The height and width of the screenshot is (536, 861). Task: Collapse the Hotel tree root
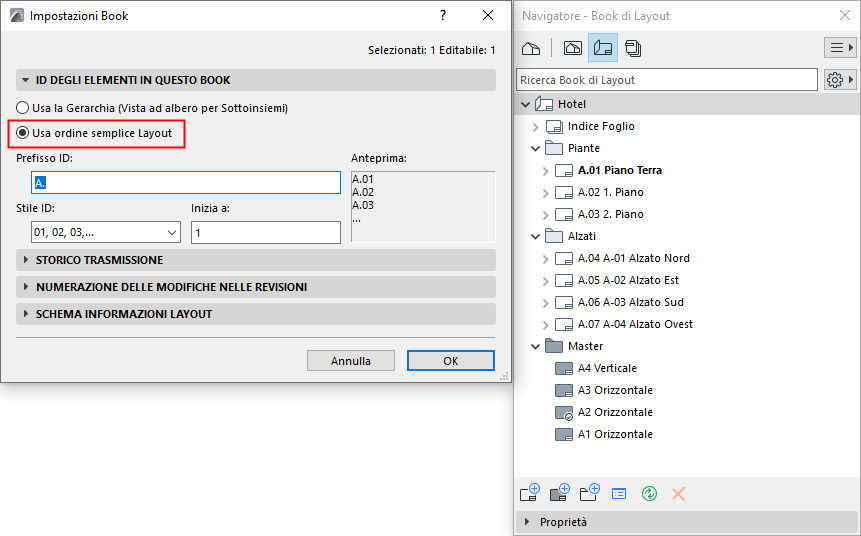click(525, 104)
